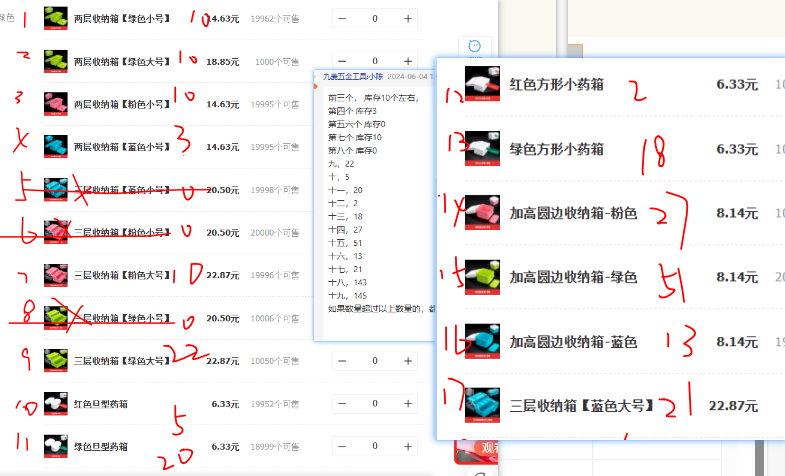
Task: Click stock text 10050个可售
Action: (275, 361)
